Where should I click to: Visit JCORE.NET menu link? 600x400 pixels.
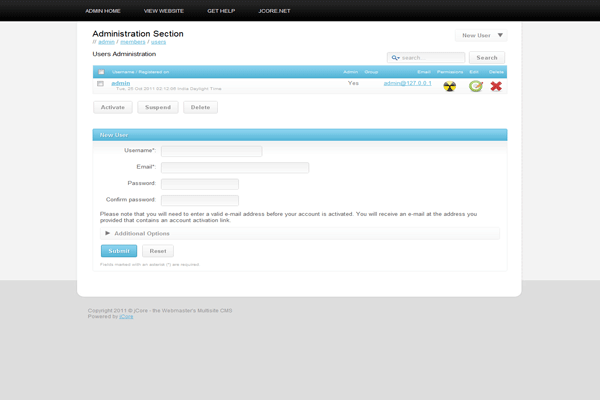click(274, 11)
